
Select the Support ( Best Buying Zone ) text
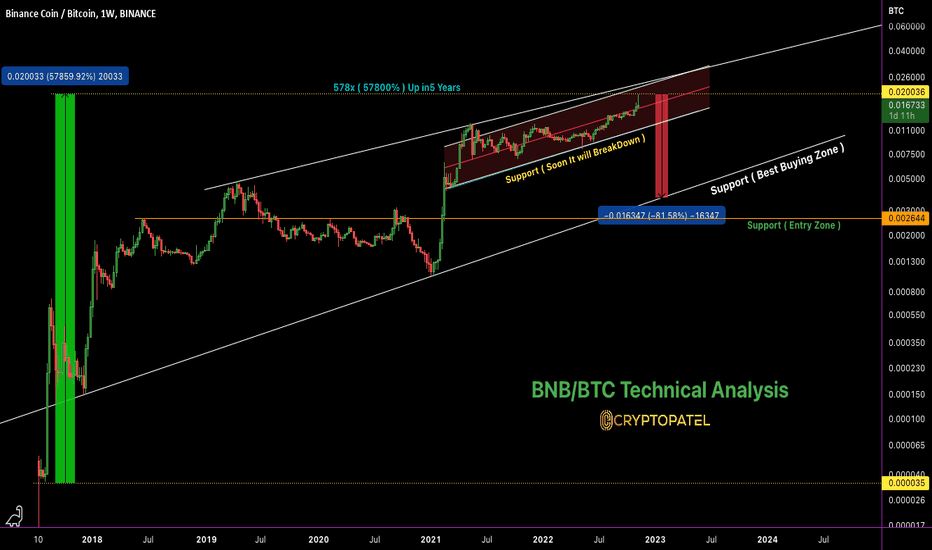pyautogui.click(x=777, y=169)
